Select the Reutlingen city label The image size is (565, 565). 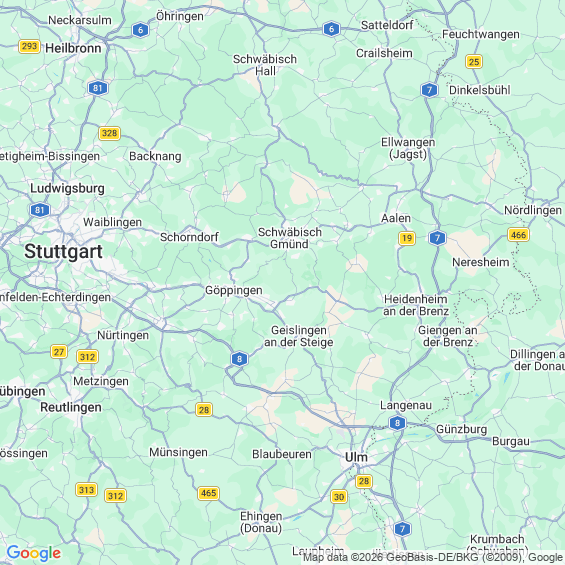point(71,407)
